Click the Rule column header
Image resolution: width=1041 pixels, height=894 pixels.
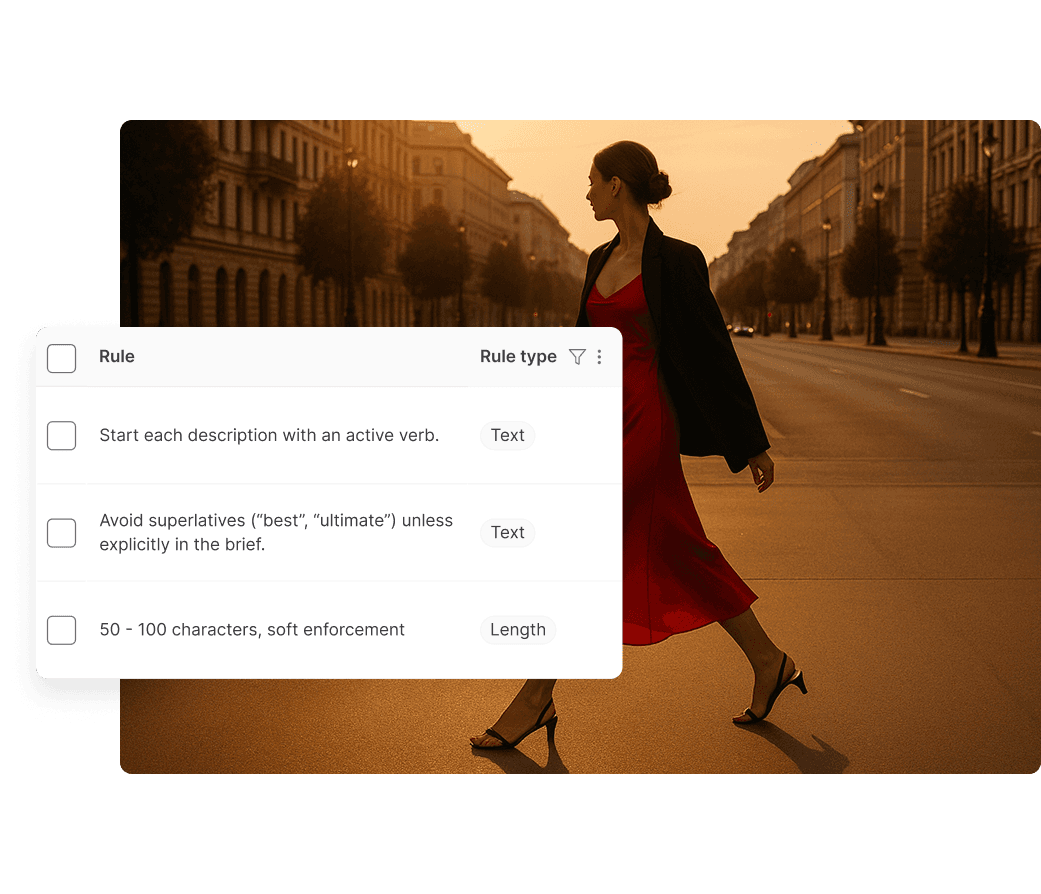pos(117,356)
